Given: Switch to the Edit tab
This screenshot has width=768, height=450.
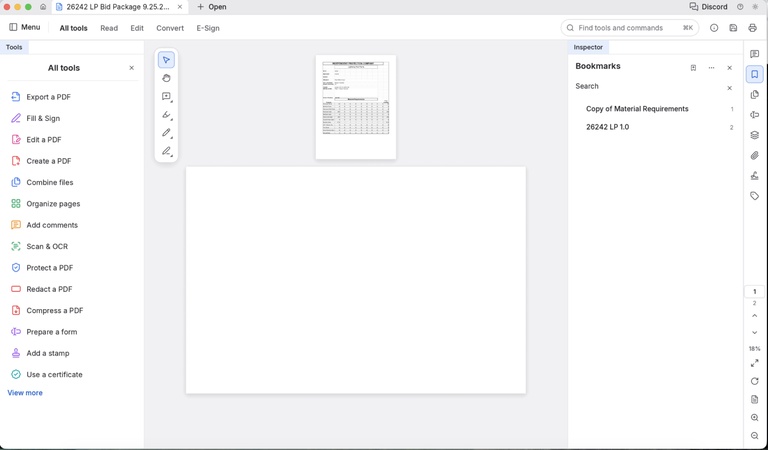Looking at the screenshot, I should point(137,28).
